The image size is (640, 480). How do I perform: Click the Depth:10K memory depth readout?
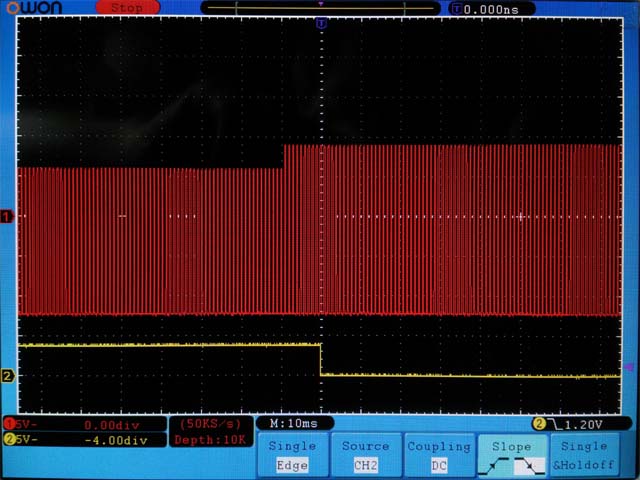point(210,440)
